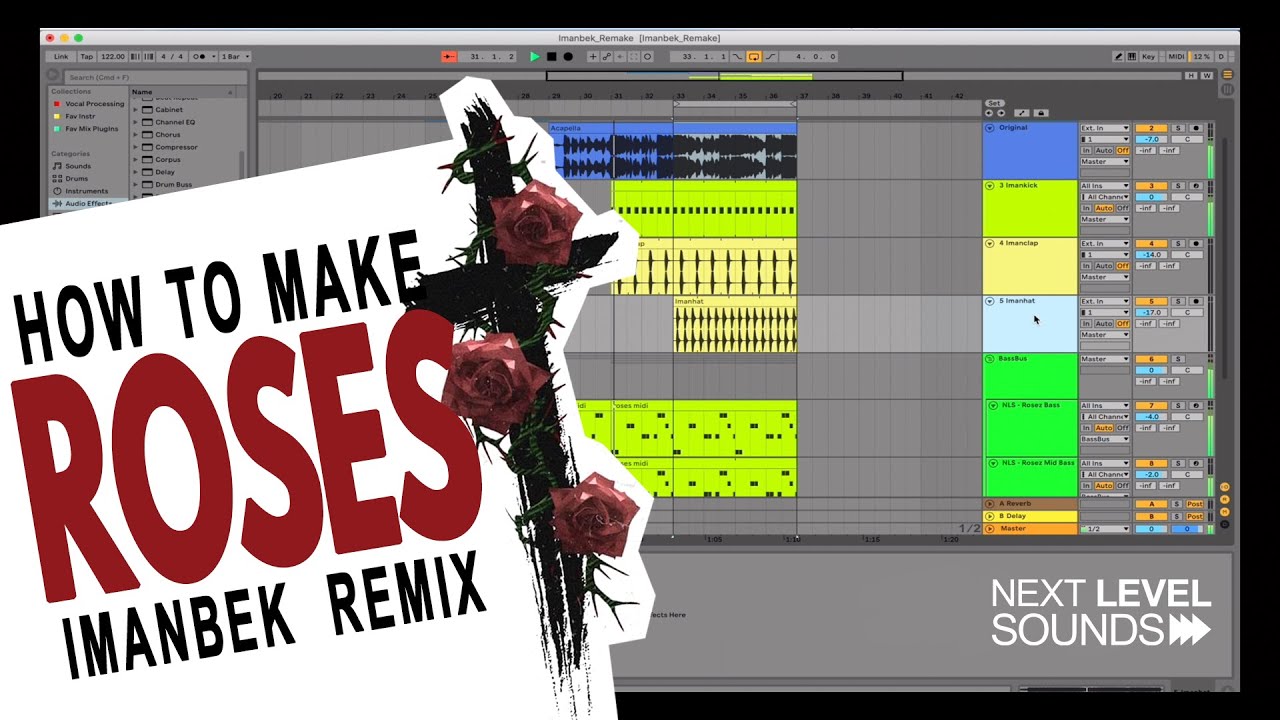Open the Instruments category
1280x720 pixels.
(x=86, y=190)
